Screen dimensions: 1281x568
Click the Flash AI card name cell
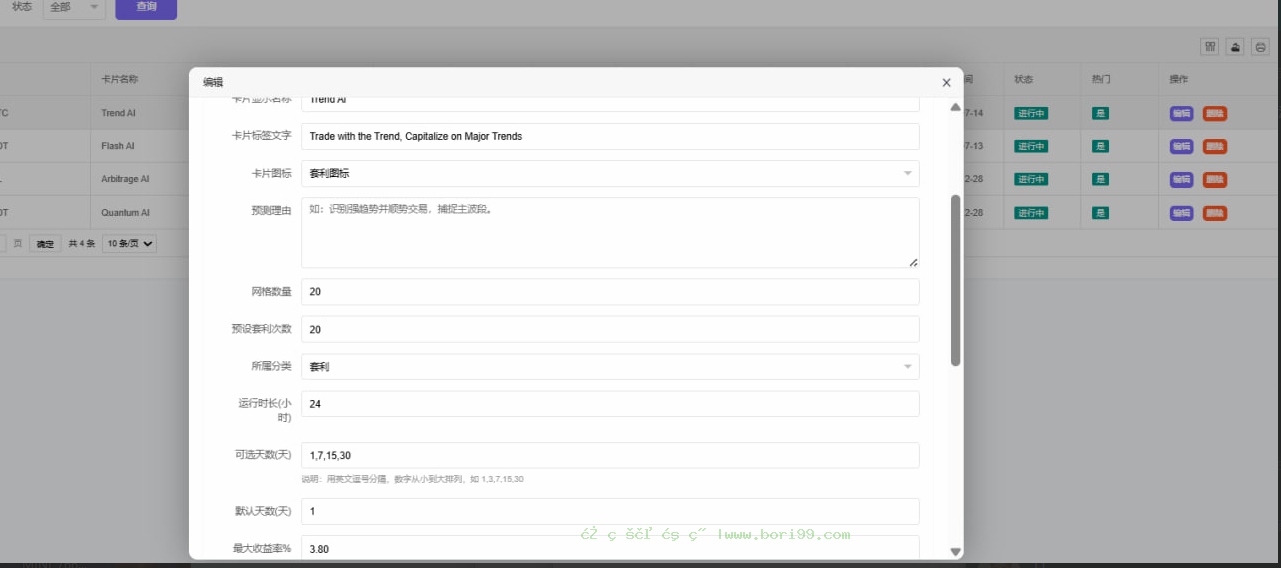(118, 146)
